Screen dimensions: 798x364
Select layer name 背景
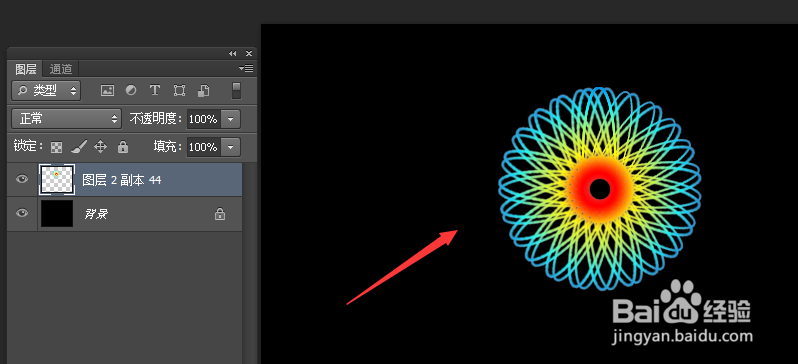coord(96,214)
